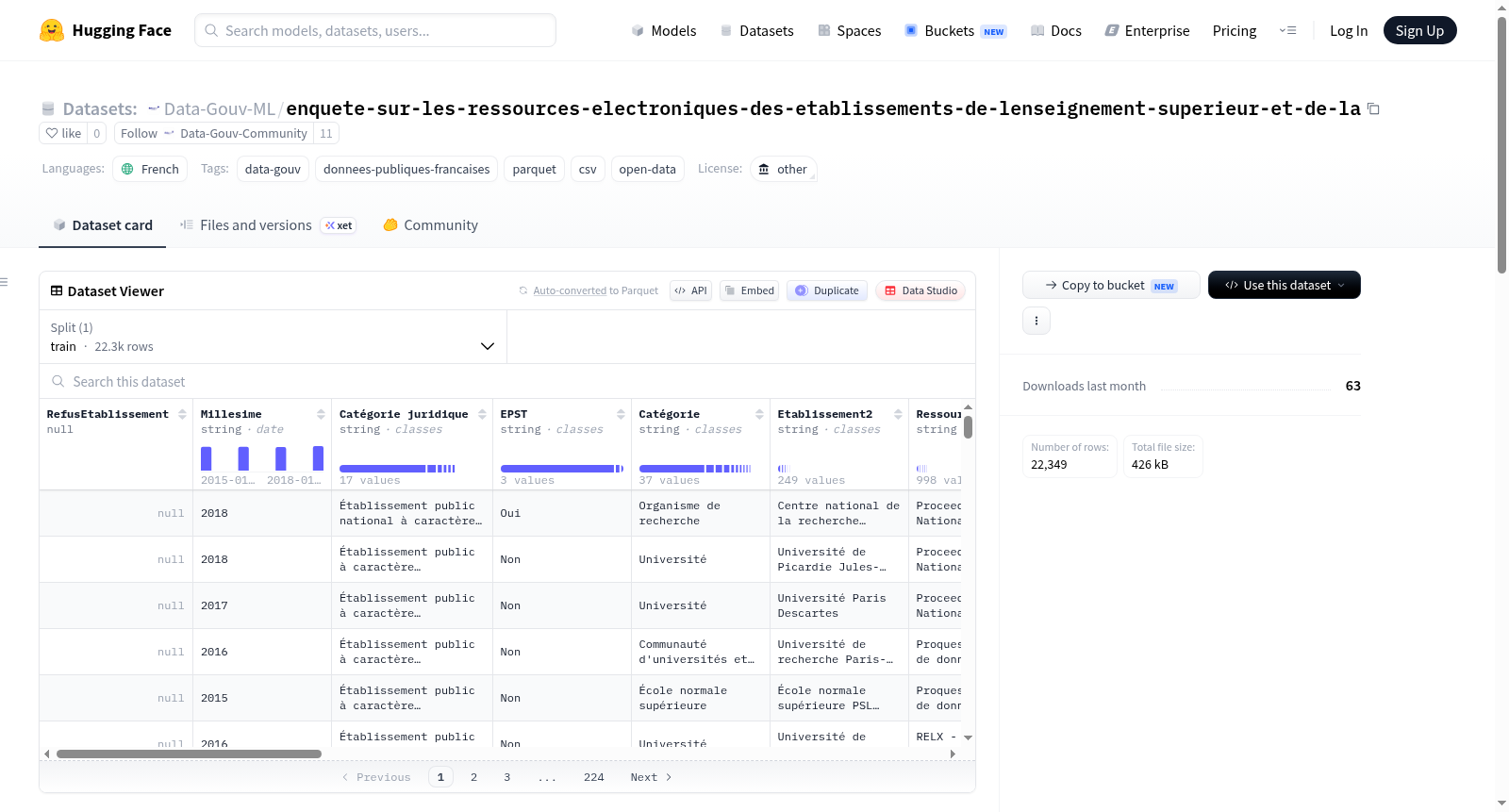
Task: Click Next page in pagination
Action: 651,777
